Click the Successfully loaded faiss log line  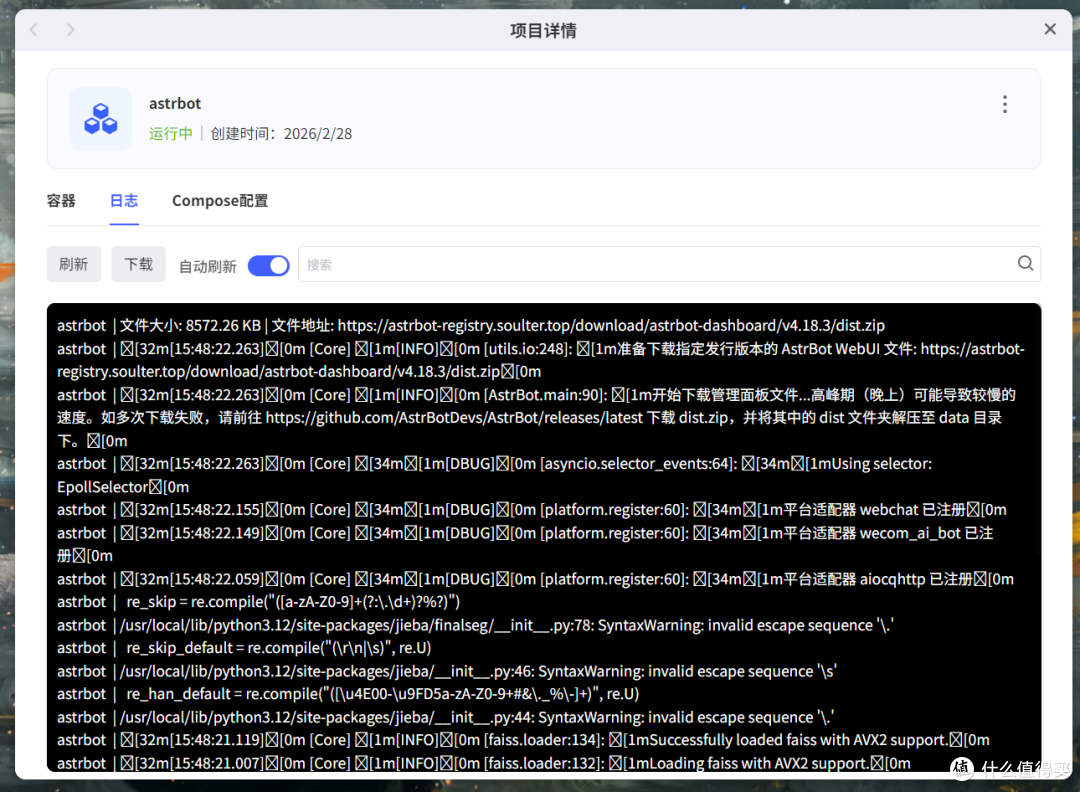pos(523,740)
